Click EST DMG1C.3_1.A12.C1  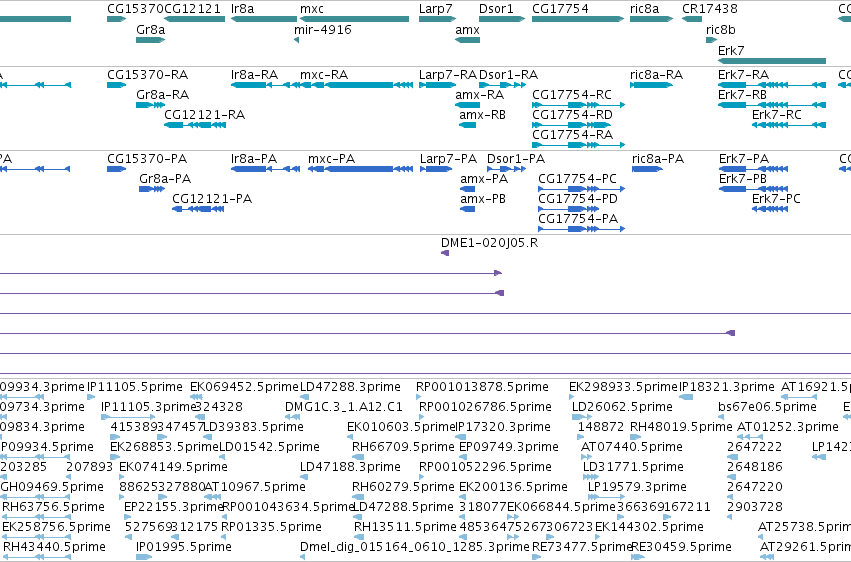coord(344,407)
